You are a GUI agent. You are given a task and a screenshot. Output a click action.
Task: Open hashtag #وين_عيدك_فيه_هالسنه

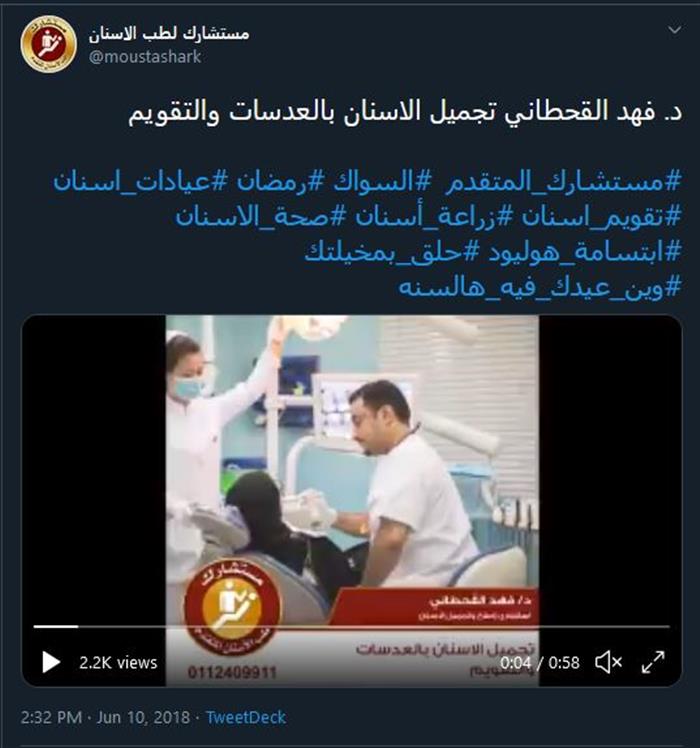point(540,287)
